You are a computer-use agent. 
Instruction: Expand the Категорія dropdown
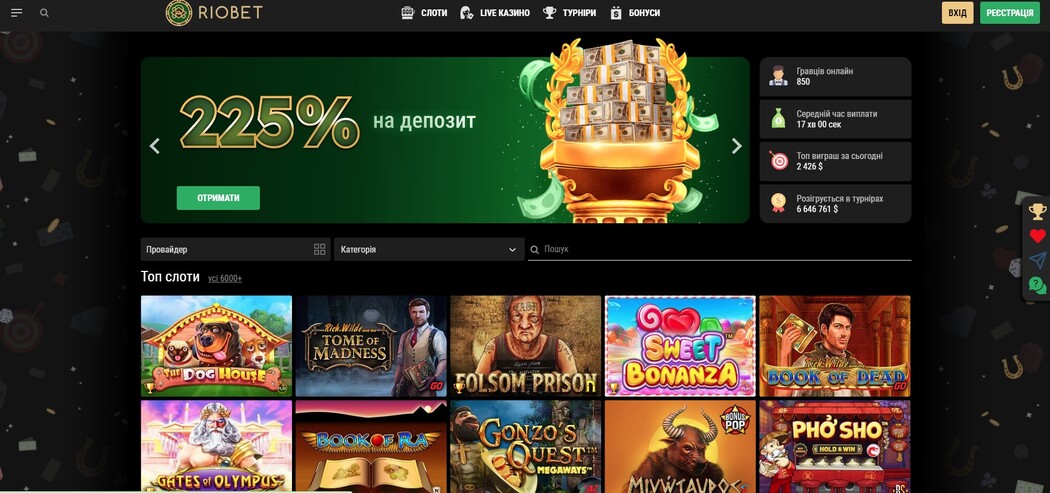click(x=429, y=249)
